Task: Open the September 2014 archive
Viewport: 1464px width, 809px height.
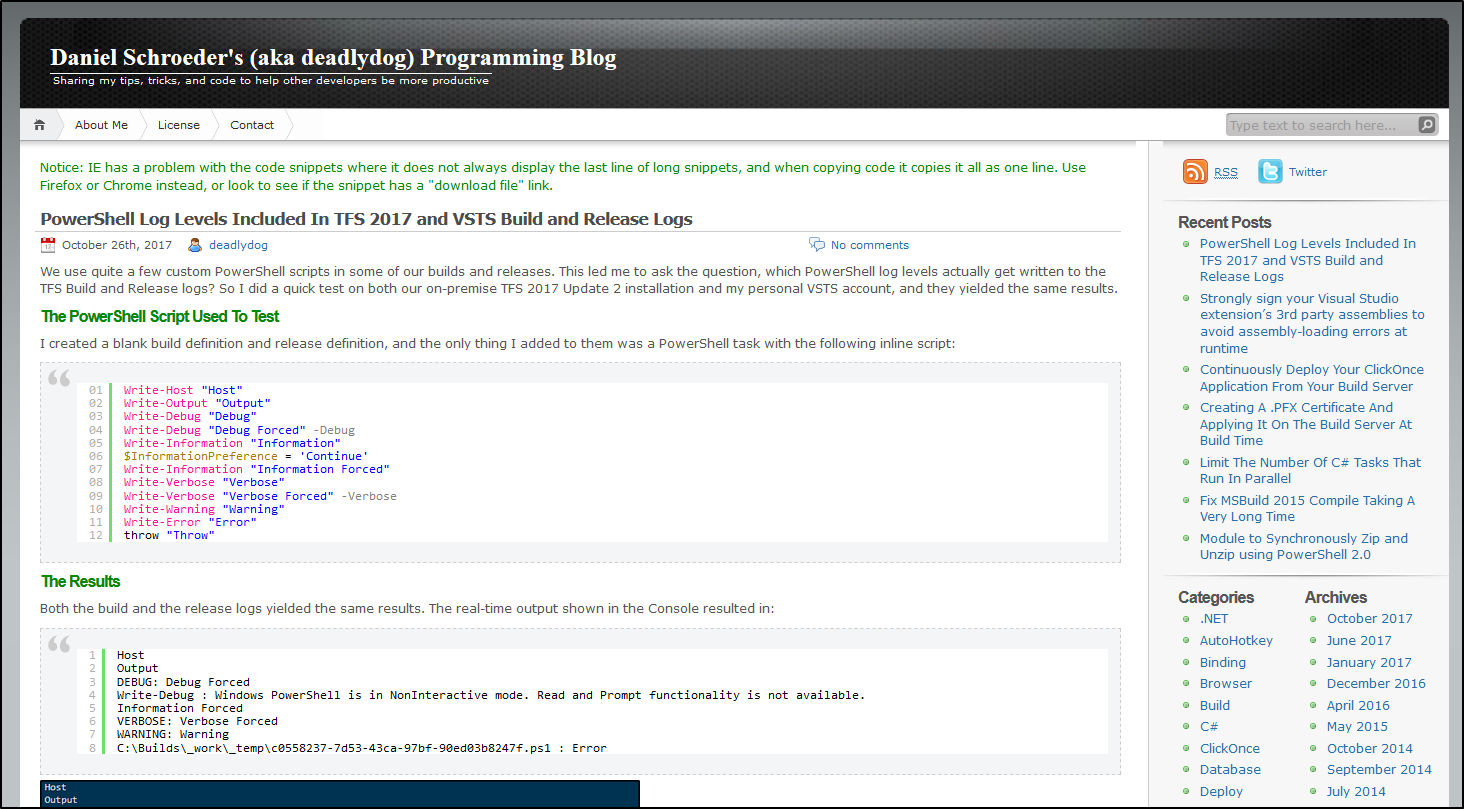Action: tap(1379, 770)
